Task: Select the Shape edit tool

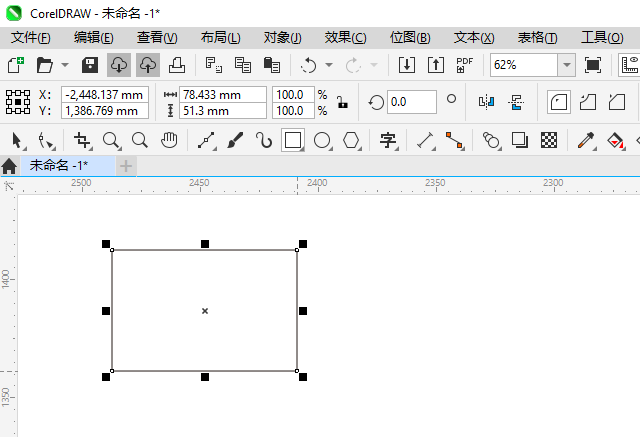Action: pos(46,140)
